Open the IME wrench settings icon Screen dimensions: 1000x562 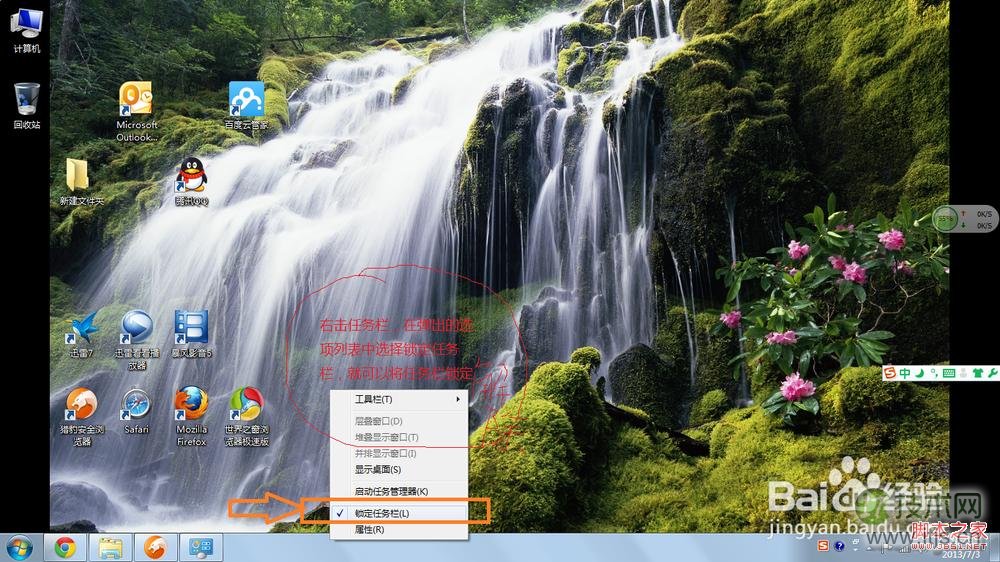coord(992,373)
